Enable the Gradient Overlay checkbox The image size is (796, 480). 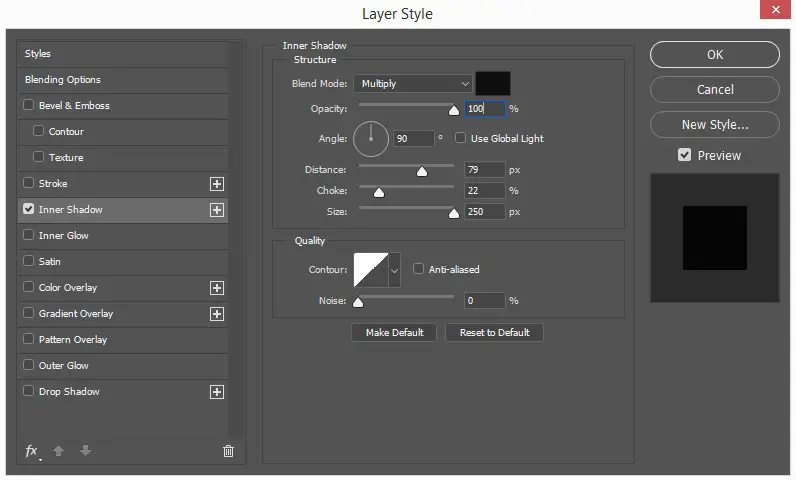coord(28,313)
